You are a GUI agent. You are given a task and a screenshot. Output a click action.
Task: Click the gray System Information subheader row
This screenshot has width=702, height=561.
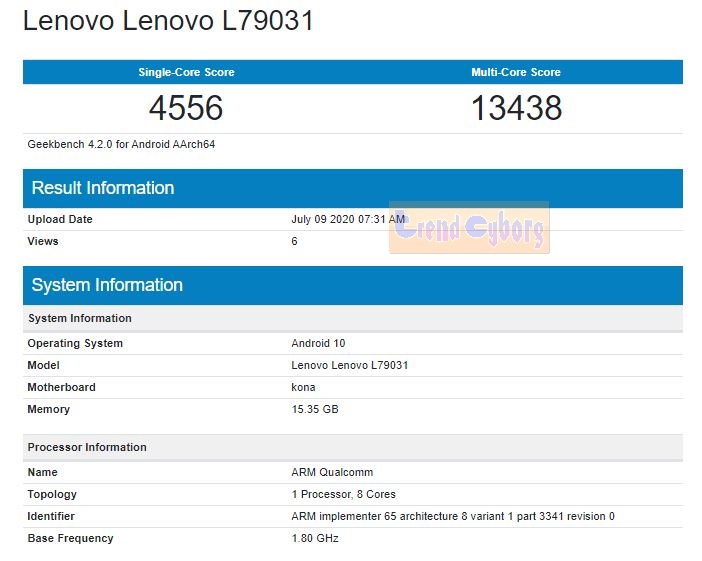(353, 318)
